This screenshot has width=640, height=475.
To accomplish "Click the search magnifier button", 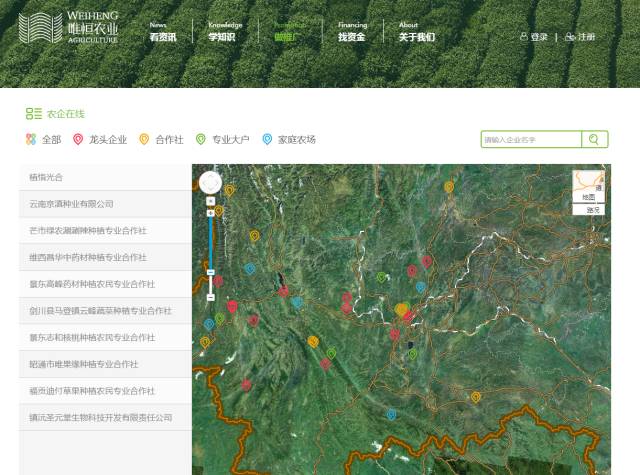I will tap(595, 140).
